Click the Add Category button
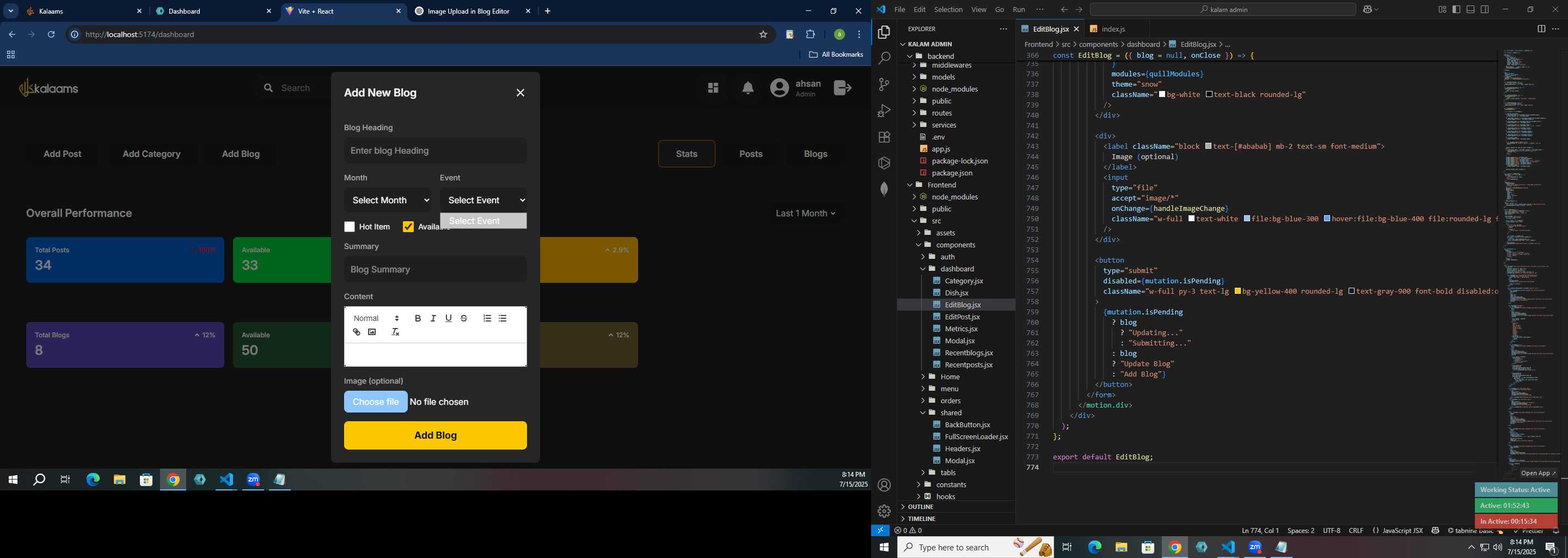Viewport: 1568px width, 558px height. (x=151, y=154)
